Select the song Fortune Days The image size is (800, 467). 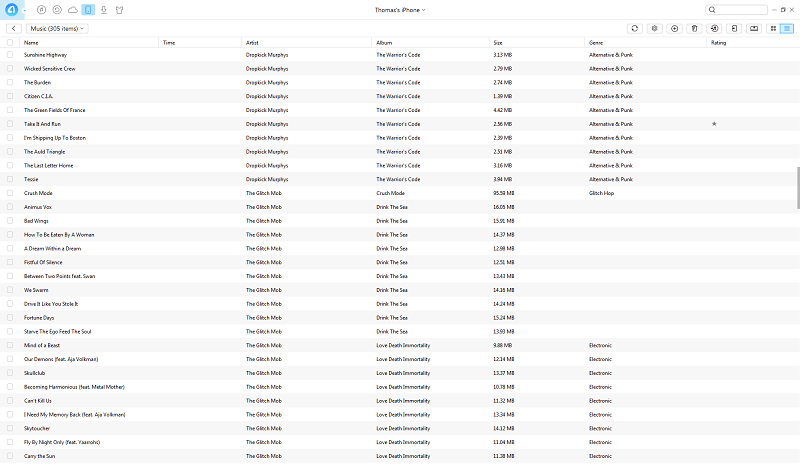[39, 317]
